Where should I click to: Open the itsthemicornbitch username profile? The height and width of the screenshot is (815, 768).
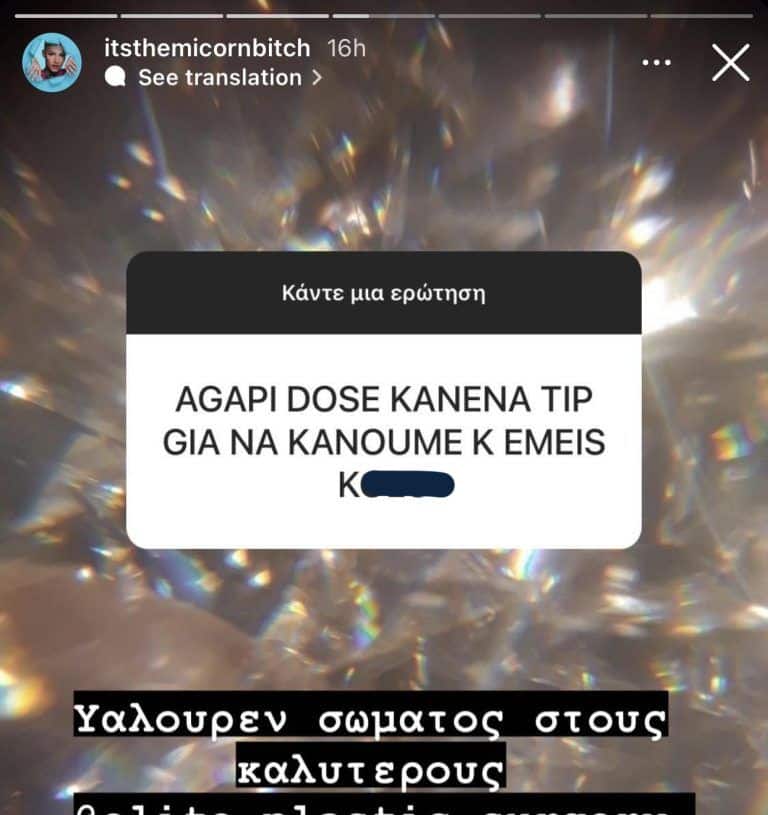(x=207, y=48)
